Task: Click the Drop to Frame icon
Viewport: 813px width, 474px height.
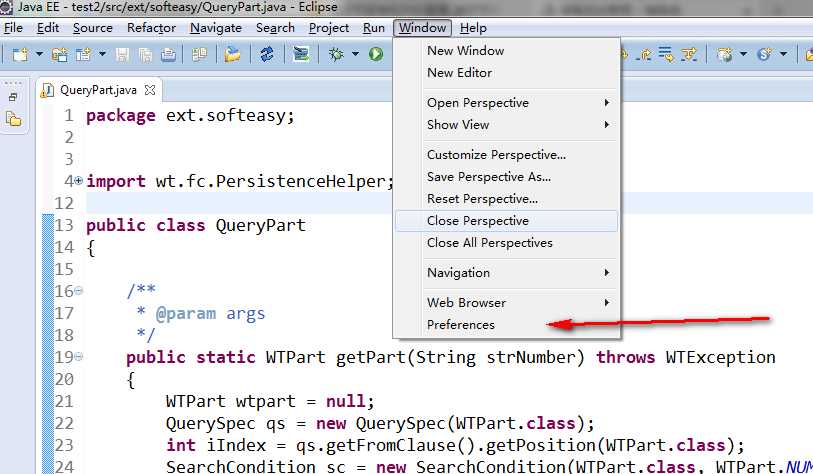Action: (x=666, y=54)
